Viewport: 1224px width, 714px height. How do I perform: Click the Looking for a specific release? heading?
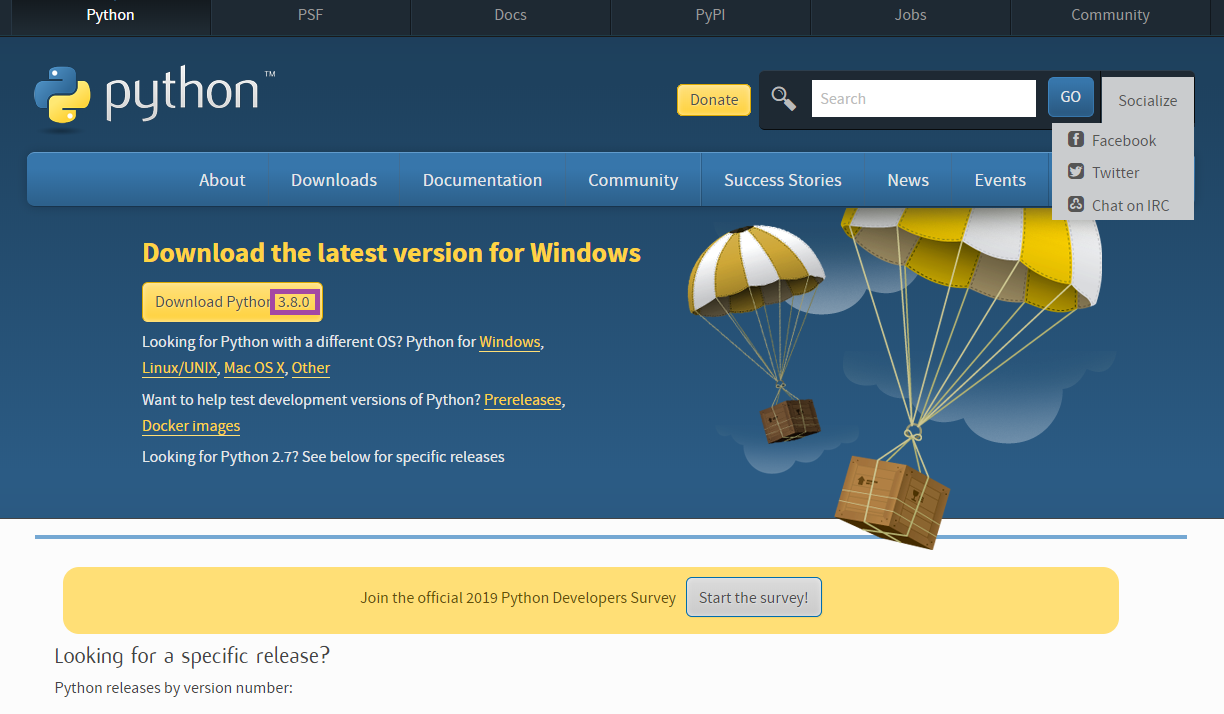tap(192, 656)
